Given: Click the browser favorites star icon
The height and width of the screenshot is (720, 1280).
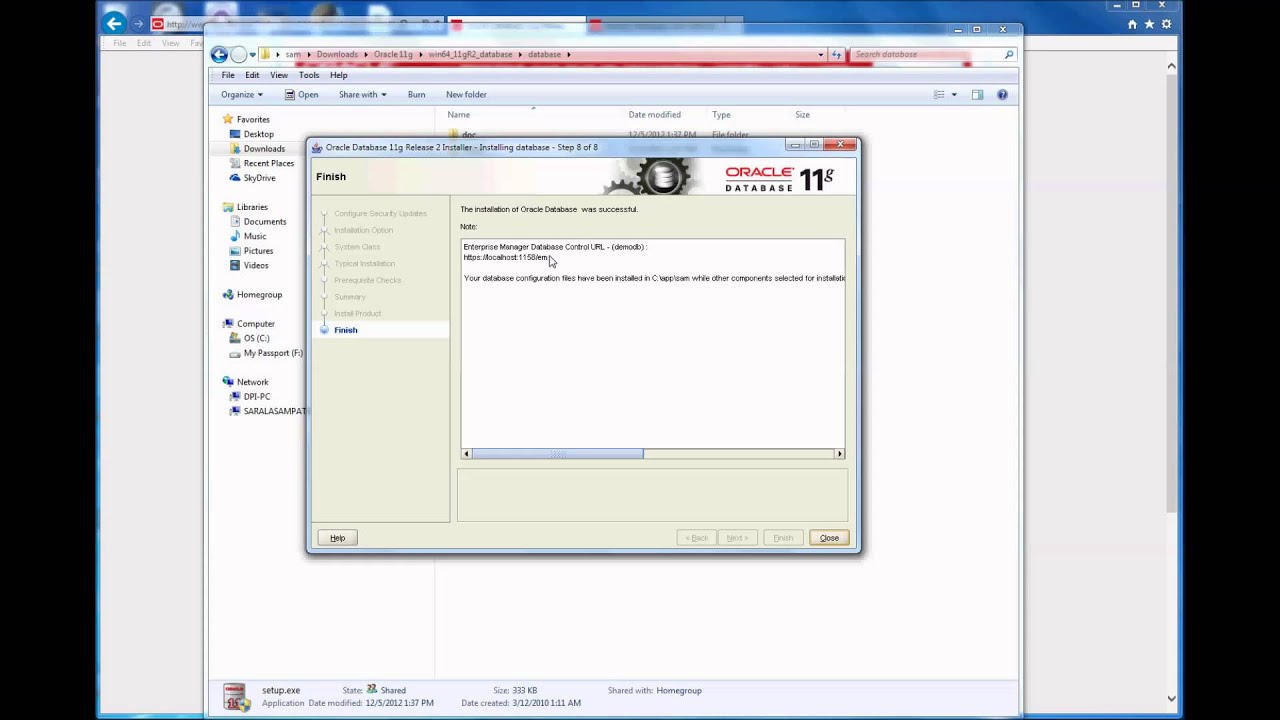Looking at the screenshot, I should [x=1149, y=24].
